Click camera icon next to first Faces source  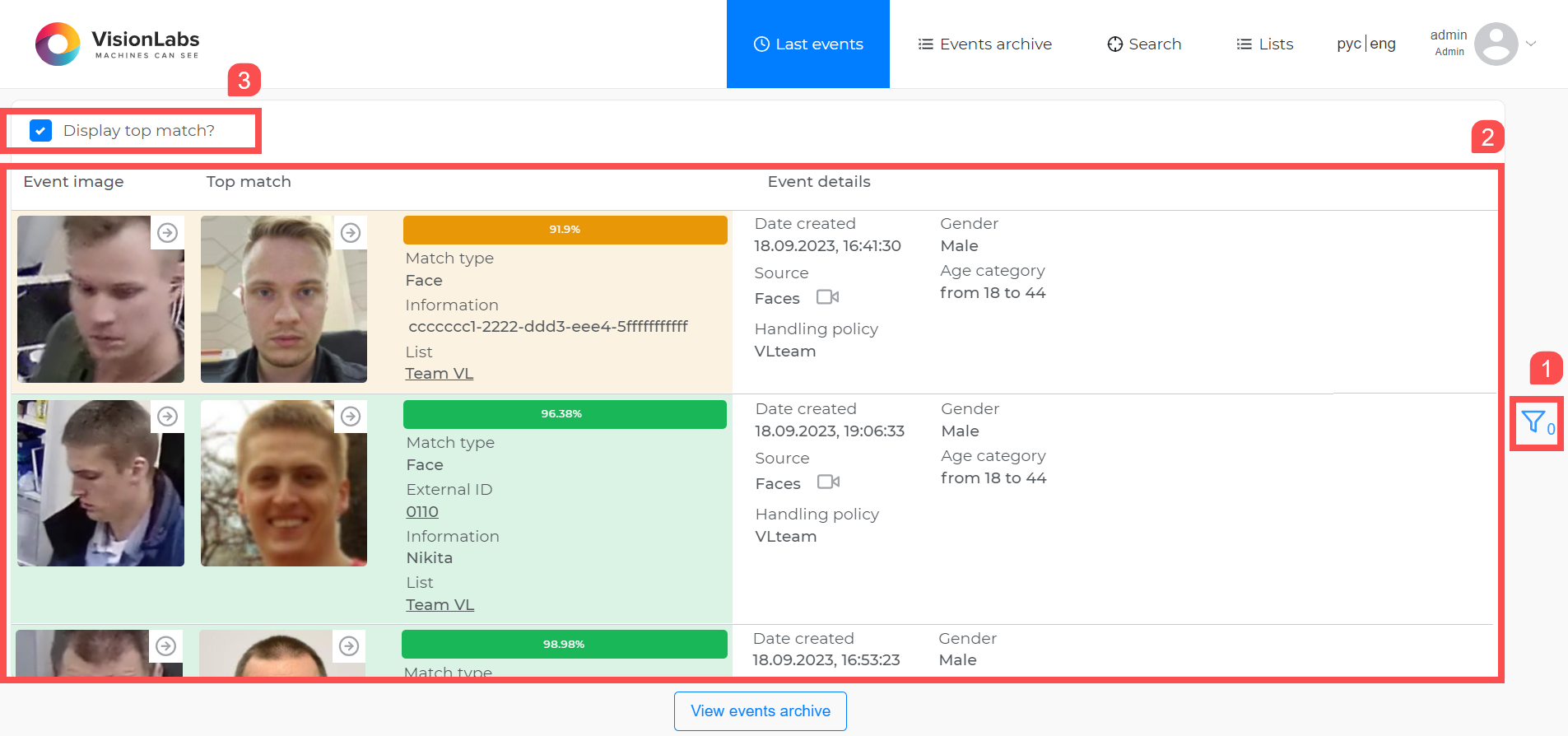tap(827, 297)
